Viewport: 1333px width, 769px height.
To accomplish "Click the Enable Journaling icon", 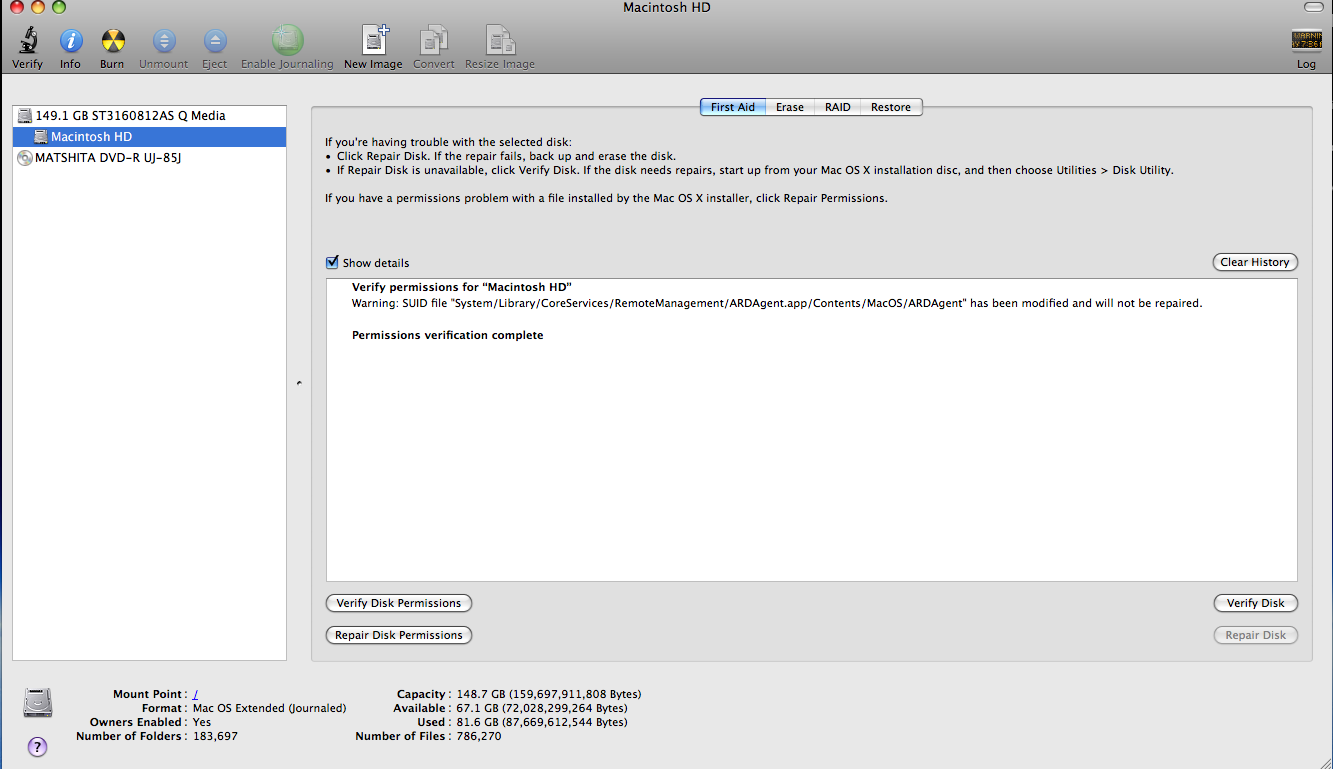I will coord(287,41).
